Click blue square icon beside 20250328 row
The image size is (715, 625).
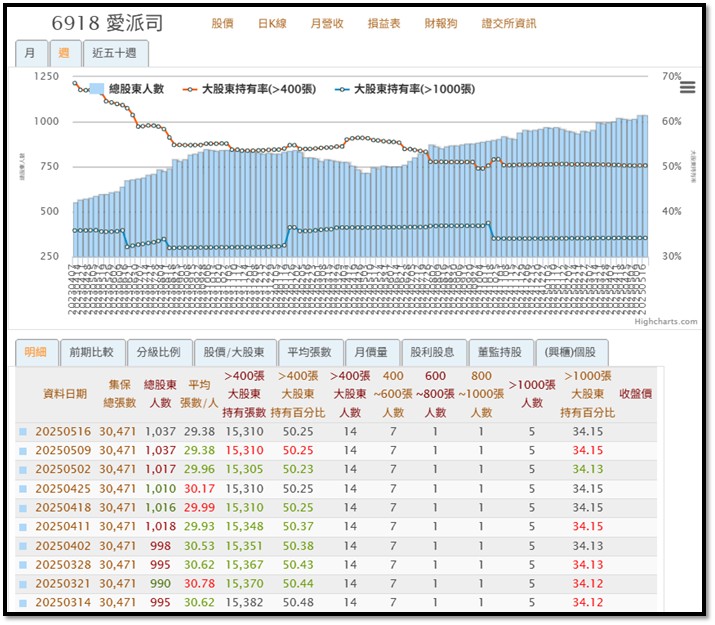[24, 565]
